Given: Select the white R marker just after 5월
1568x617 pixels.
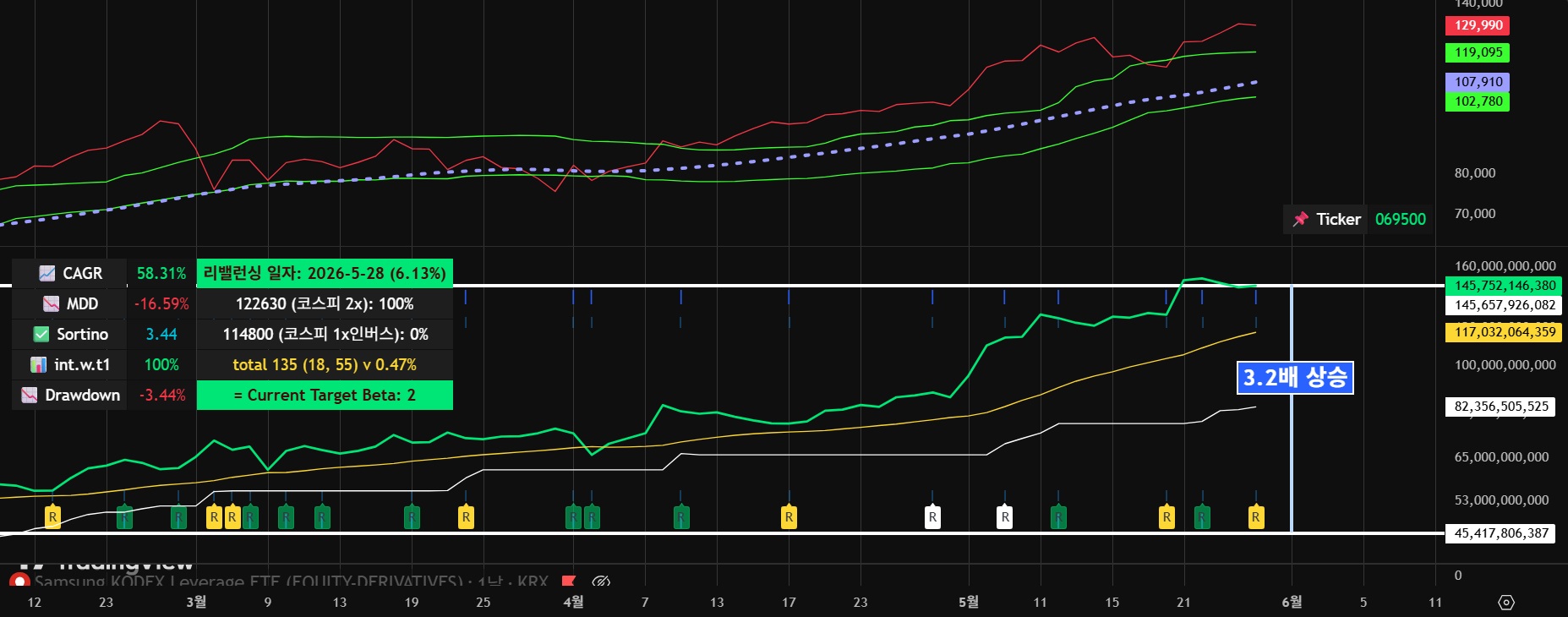Looking at the screenshot, I should 1005,517.
